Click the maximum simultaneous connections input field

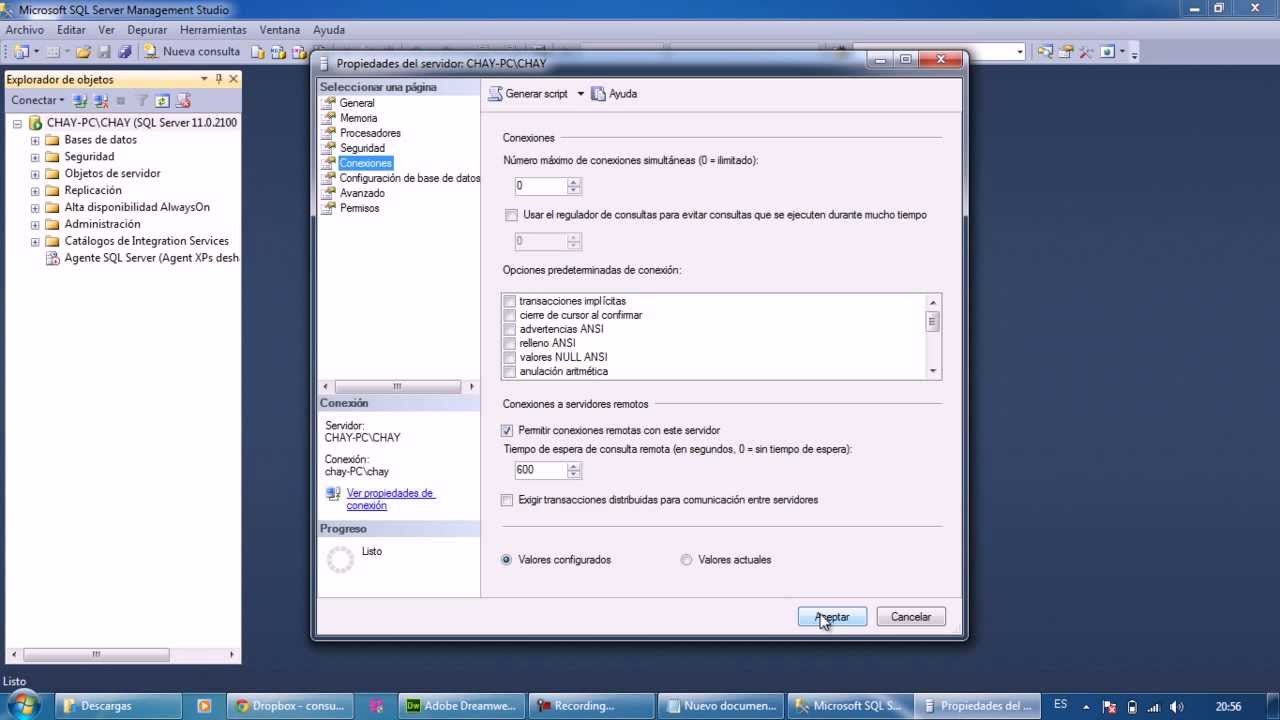(540, 186)
